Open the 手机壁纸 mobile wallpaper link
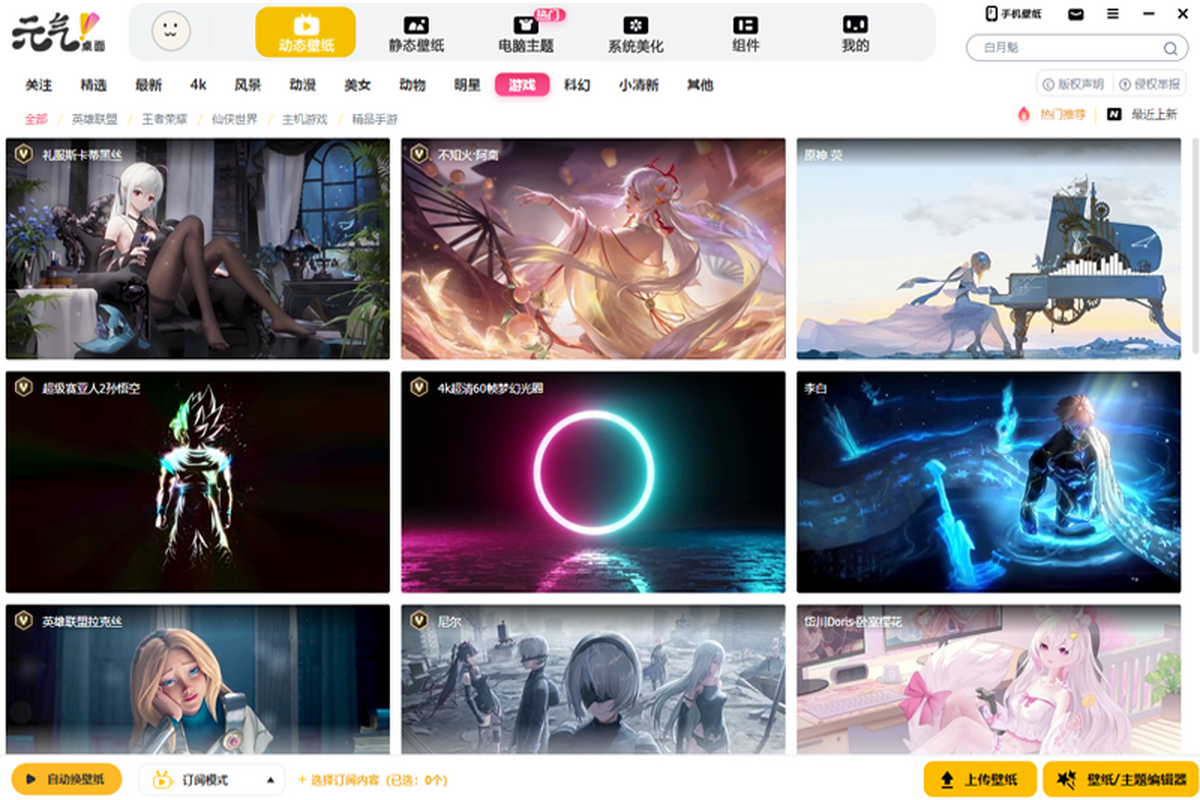The height and width of the screenshot is (800, 1200). point(1014,14)
